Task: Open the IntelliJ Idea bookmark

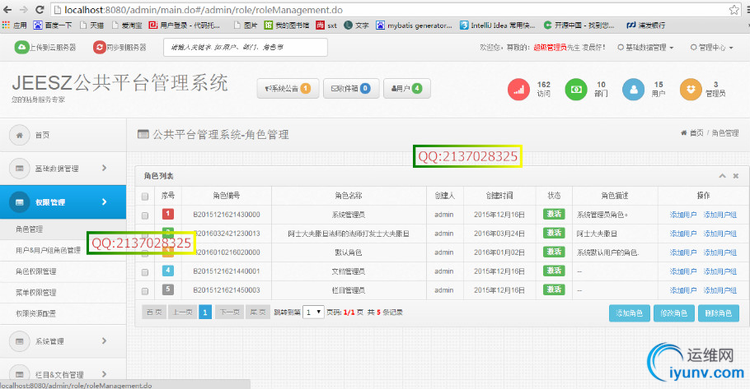Action: click(x=497, y=25)
